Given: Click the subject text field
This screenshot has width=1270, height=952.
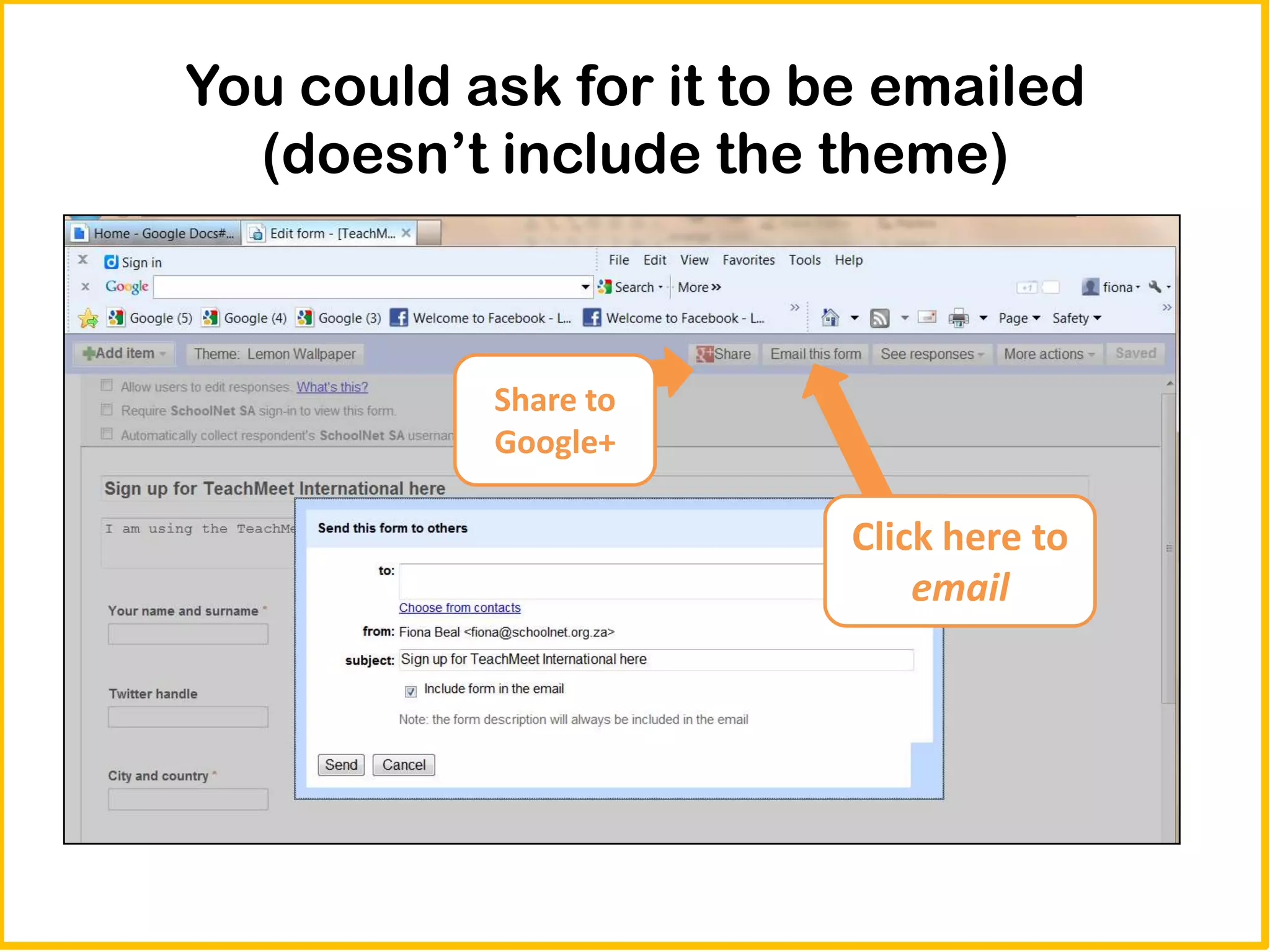Looking at the screenshot, I should tap(655, 659).
